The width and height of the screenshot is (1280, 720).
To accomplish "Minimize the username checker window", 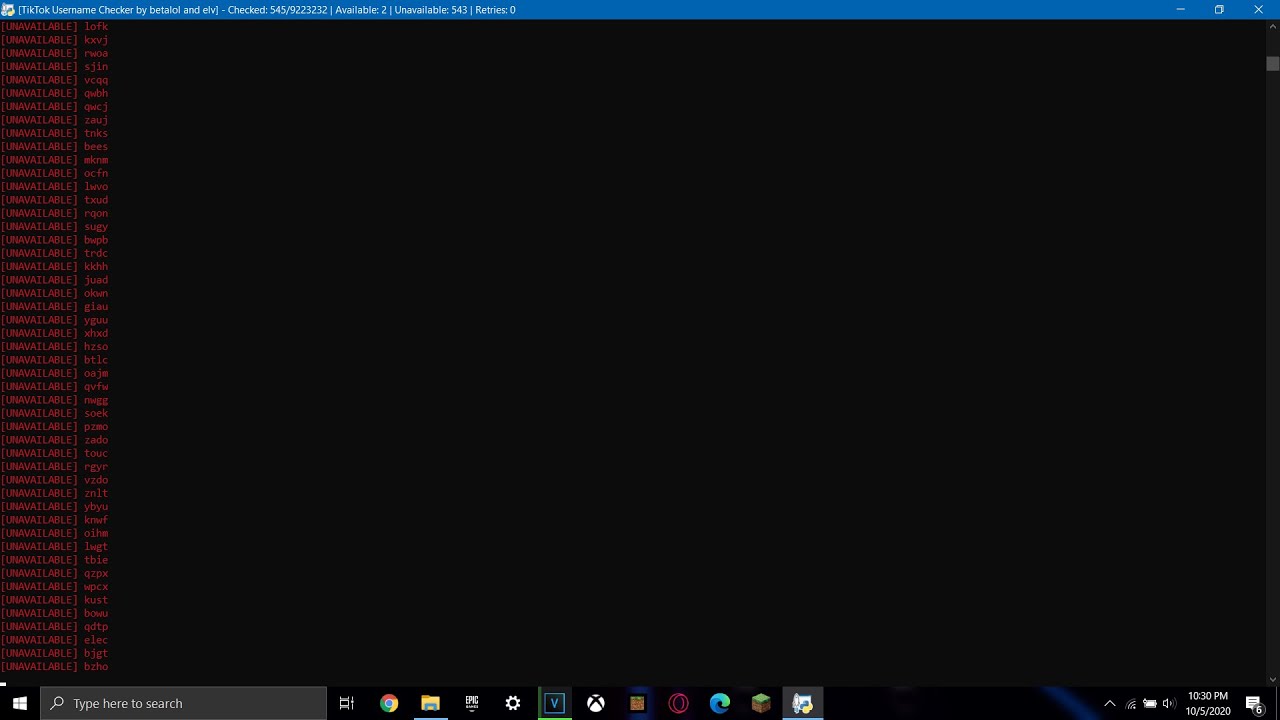I will [x=1180, y=9].
